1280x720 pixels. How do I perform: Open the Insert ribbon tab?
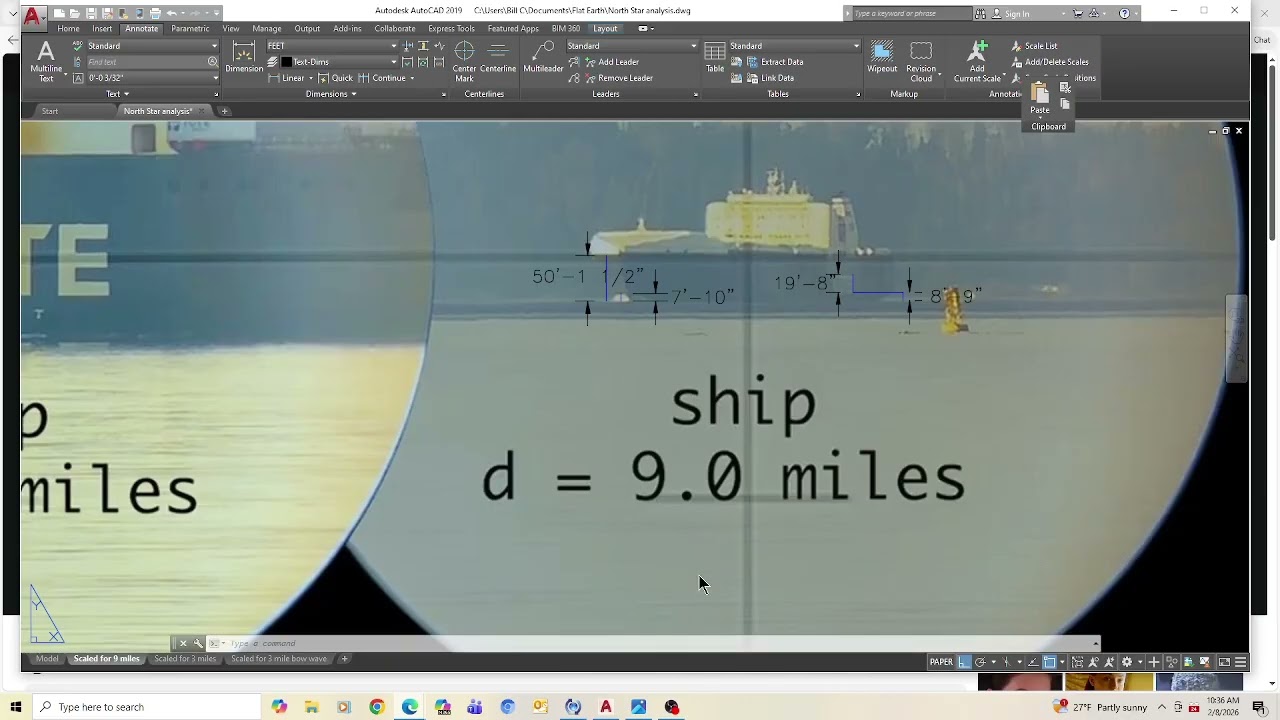click(x=102, y=29)
